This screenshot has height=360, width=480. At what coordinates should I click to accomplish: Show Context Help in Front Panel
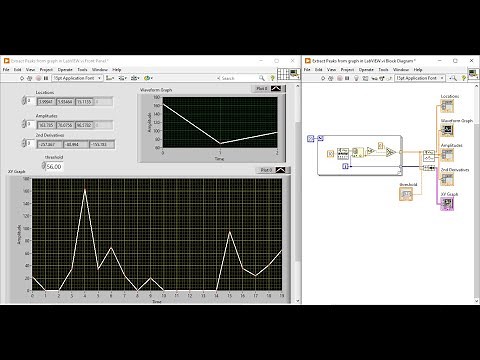click(x=273, y=78)
